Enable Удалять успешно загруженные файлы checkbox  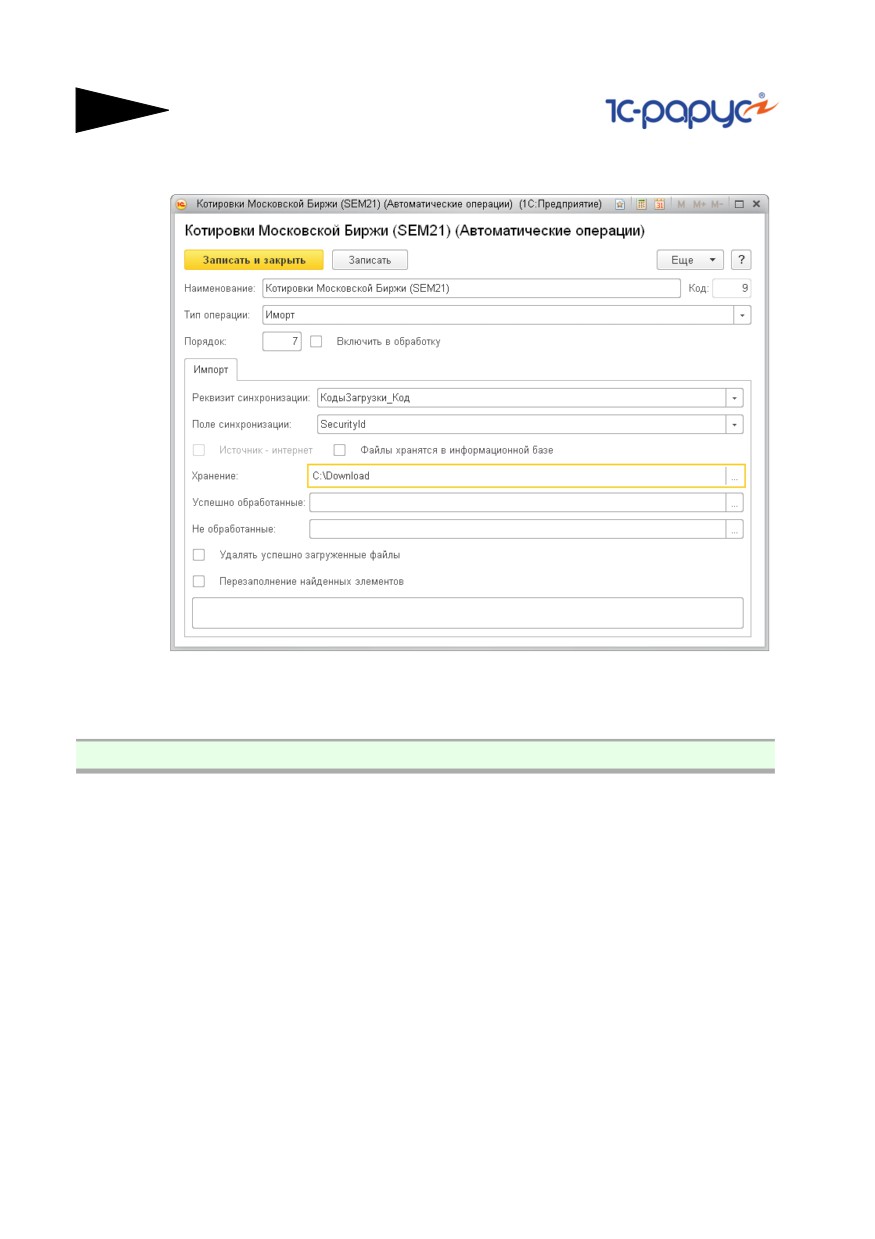(x=199, y=554)
